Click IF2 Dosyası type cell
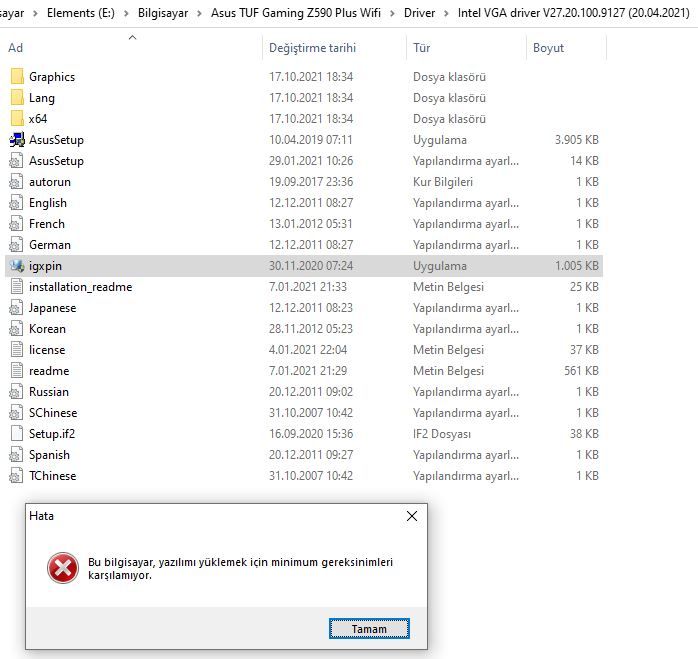The image size is (698, 659). coord(442,434)
